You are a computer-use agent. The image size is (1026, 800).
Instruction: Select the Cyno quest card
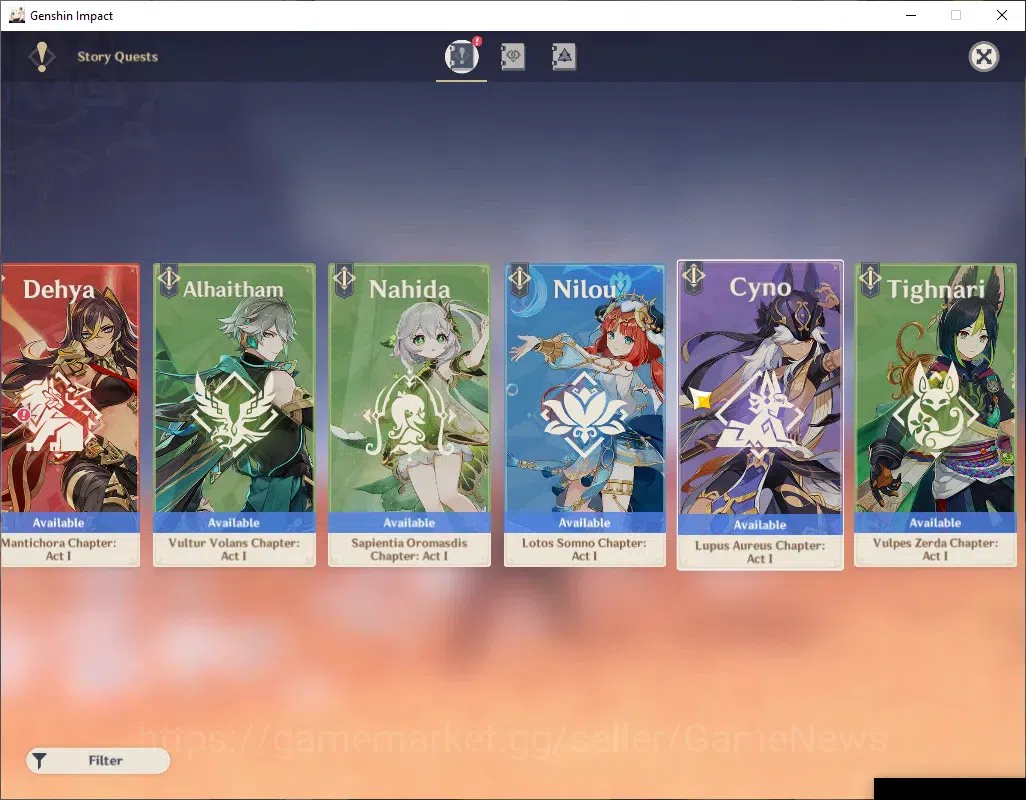pyautogui.click(x=760, y=415)
